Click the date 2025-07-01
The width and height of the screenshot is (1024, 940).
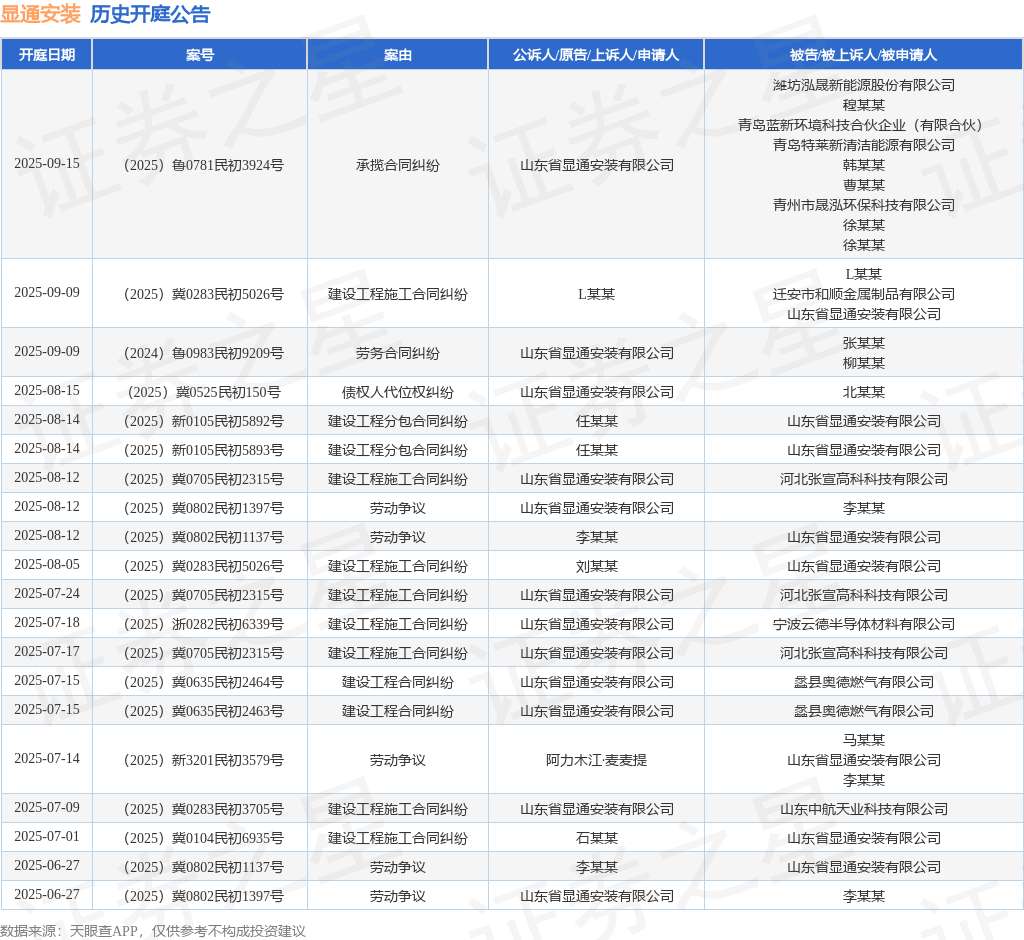[x=47, y=836]
